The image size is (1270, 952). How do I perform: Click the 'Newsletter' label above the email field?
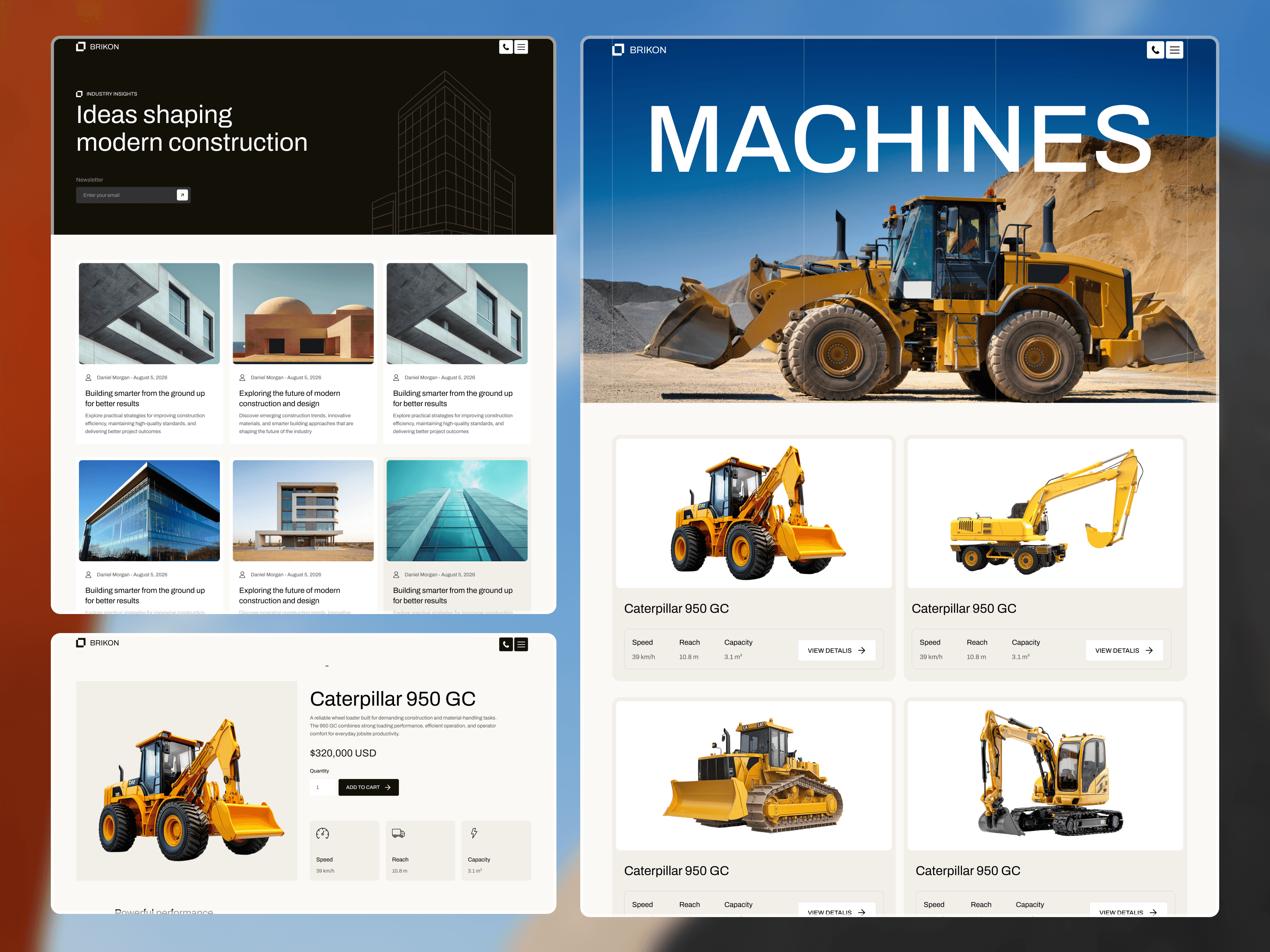point(90,180)
